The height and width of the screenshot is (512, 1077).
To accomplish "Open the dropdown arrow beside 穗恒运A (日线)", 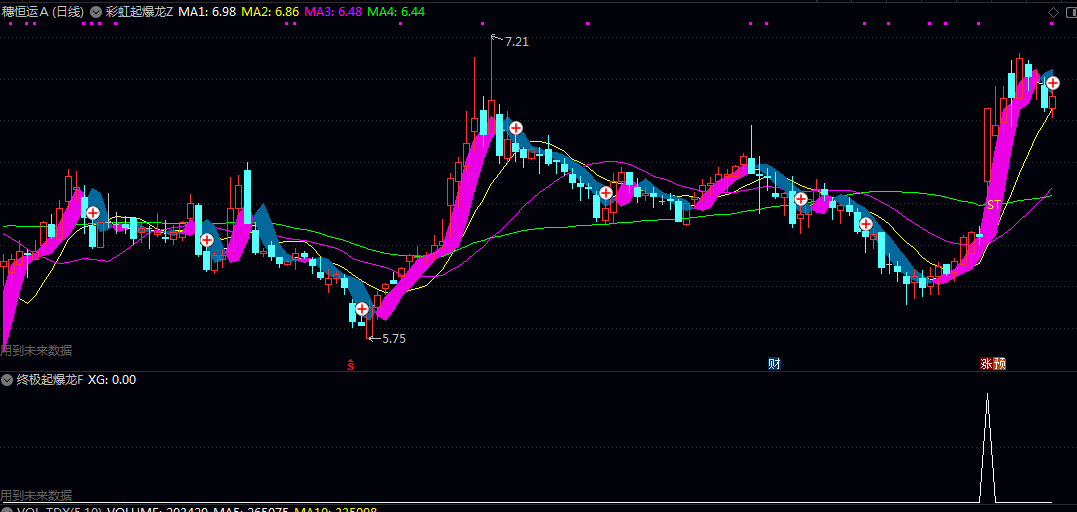I will click(95, 12).
